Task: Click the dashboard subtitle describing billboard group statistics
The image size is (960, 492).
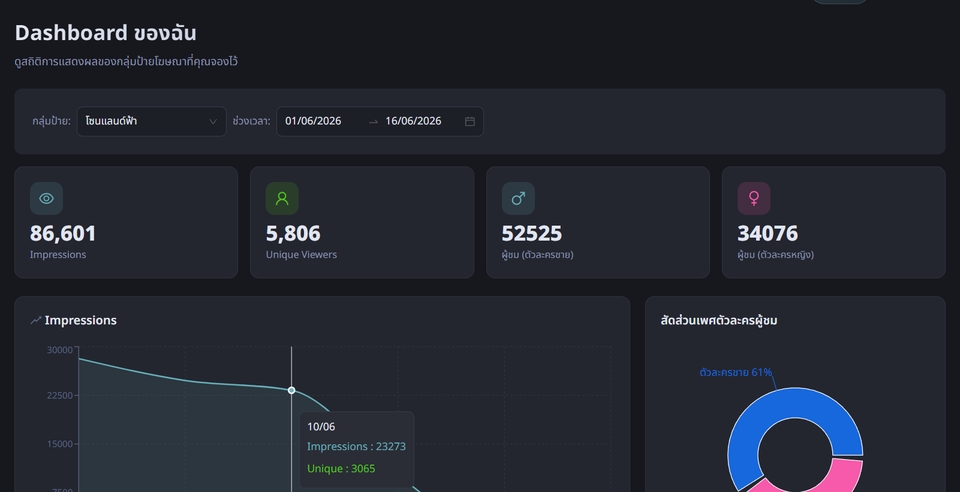Action: 126,61
